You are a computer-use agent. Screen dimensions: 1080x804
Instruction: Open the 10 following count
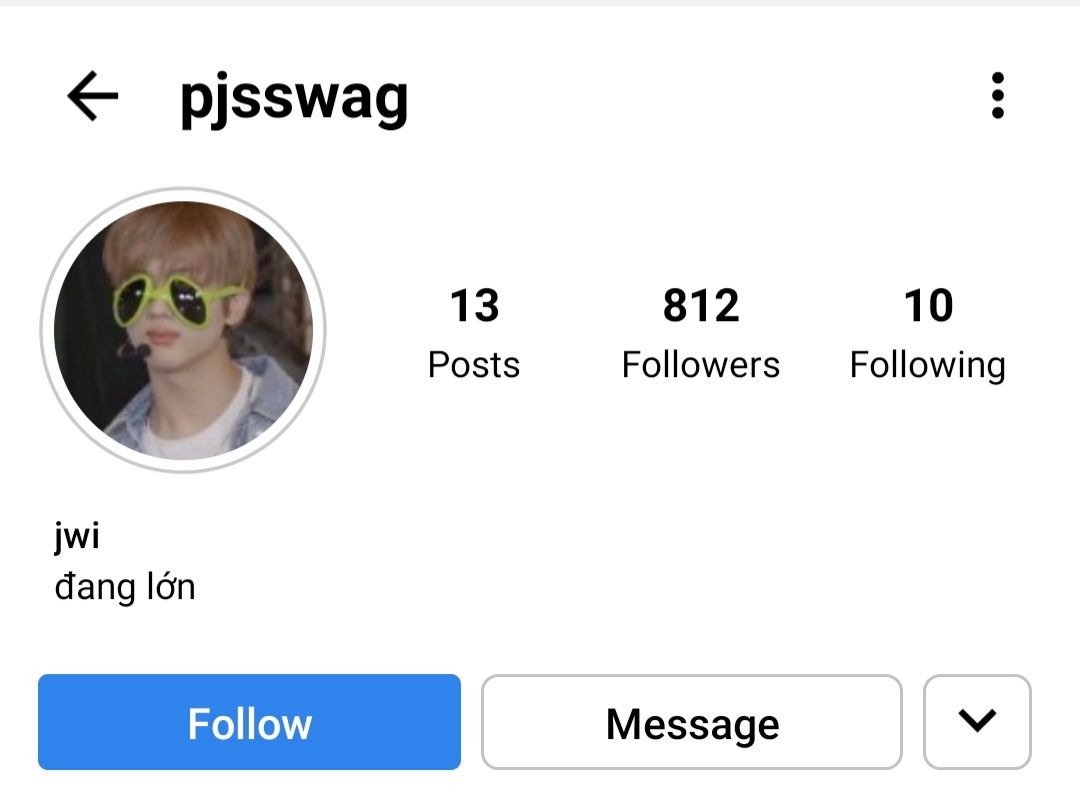928,306
